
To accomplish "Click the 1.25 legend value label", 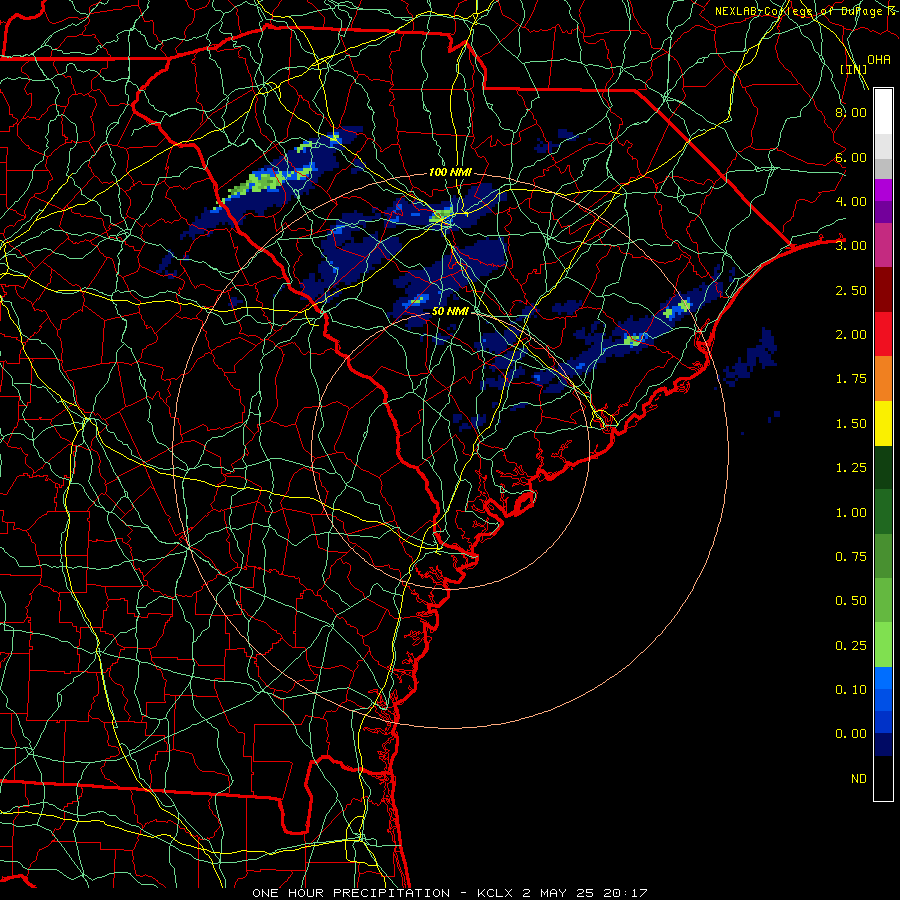I will click(851, 468).
